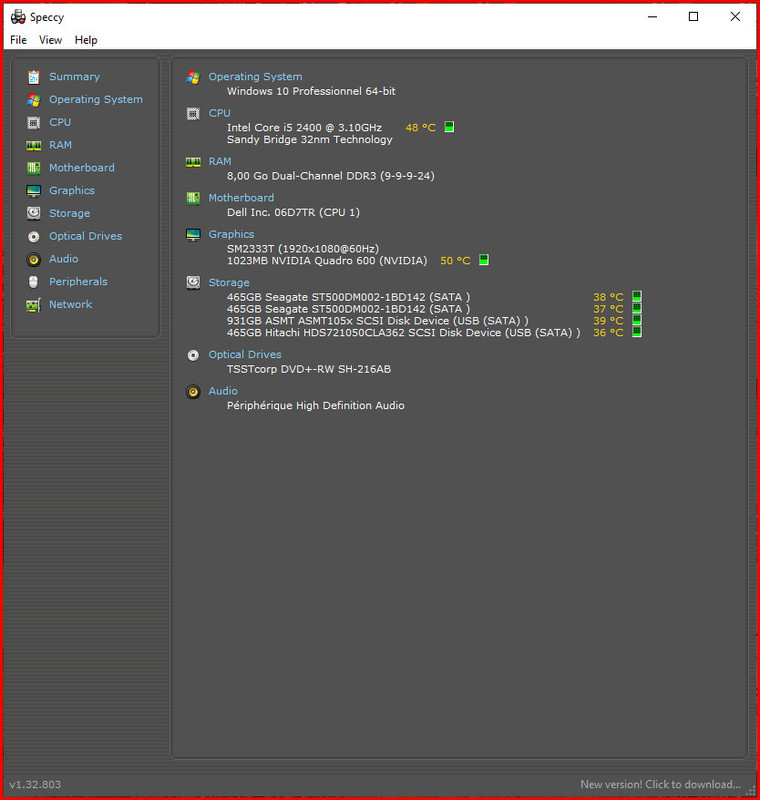Click the disc icon beside Optical Drives heading
This screenshot has height=800, width=760.
(193, 355)
